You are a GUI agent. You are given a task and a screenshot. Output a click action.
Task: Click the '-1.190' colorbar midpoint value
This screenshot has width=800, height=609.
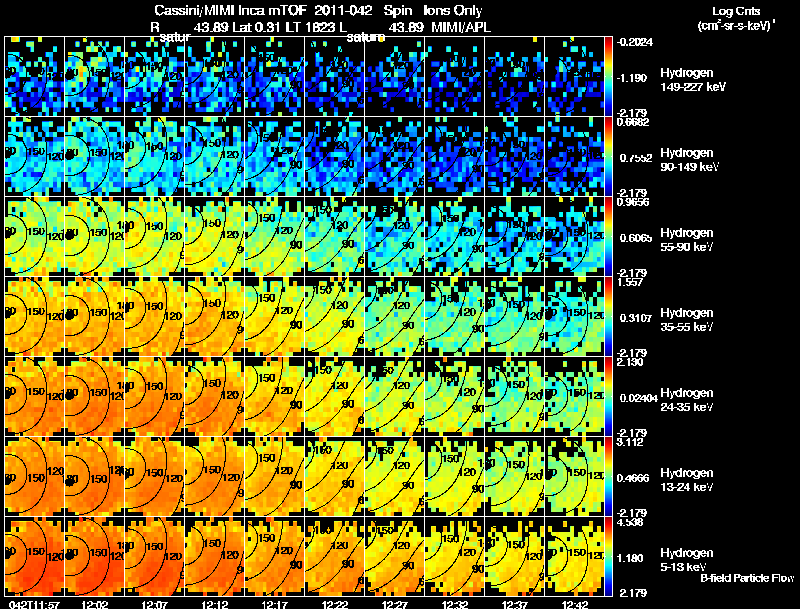[x=632, y=78]
